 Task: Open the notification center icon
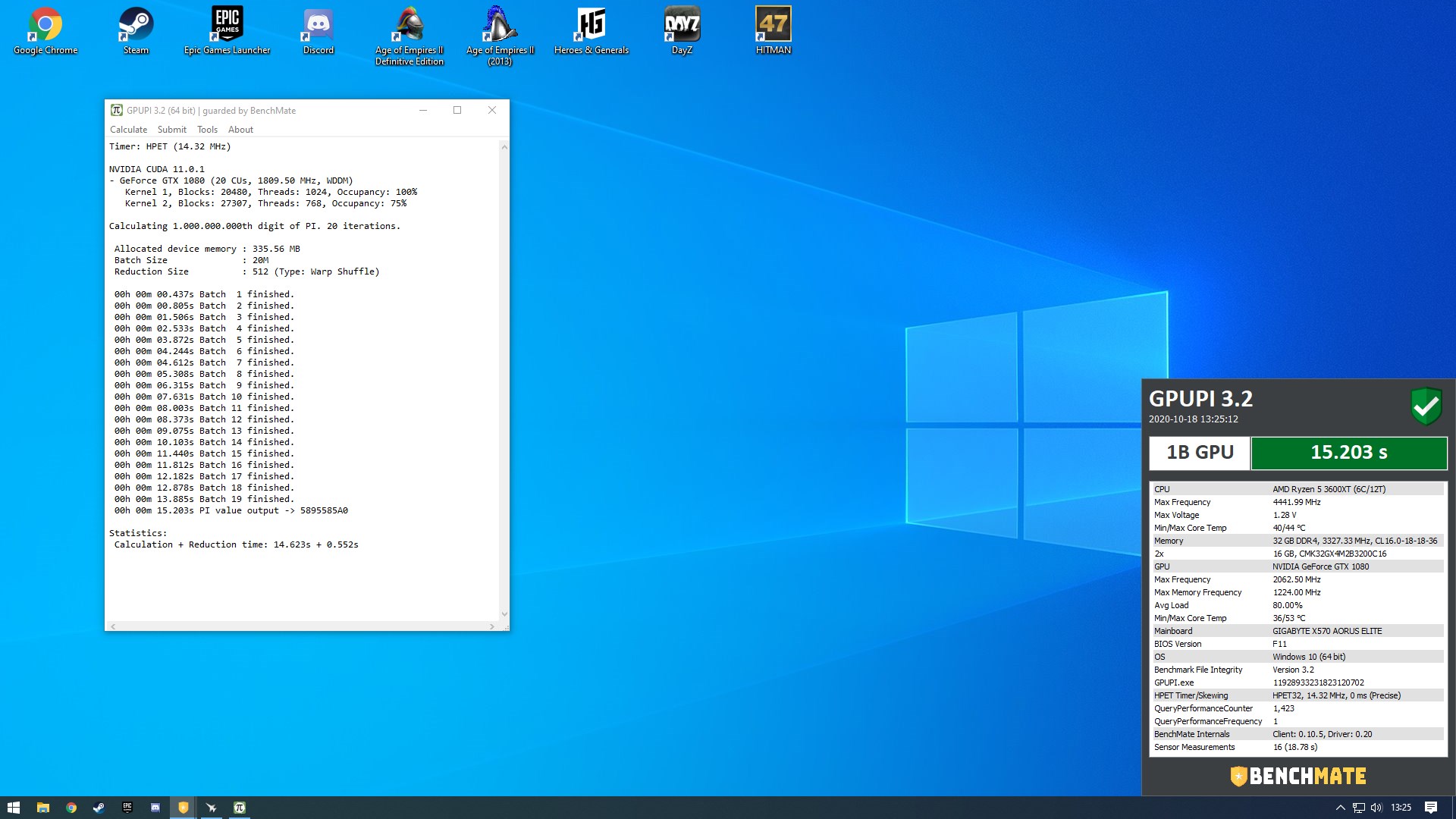1431,808
